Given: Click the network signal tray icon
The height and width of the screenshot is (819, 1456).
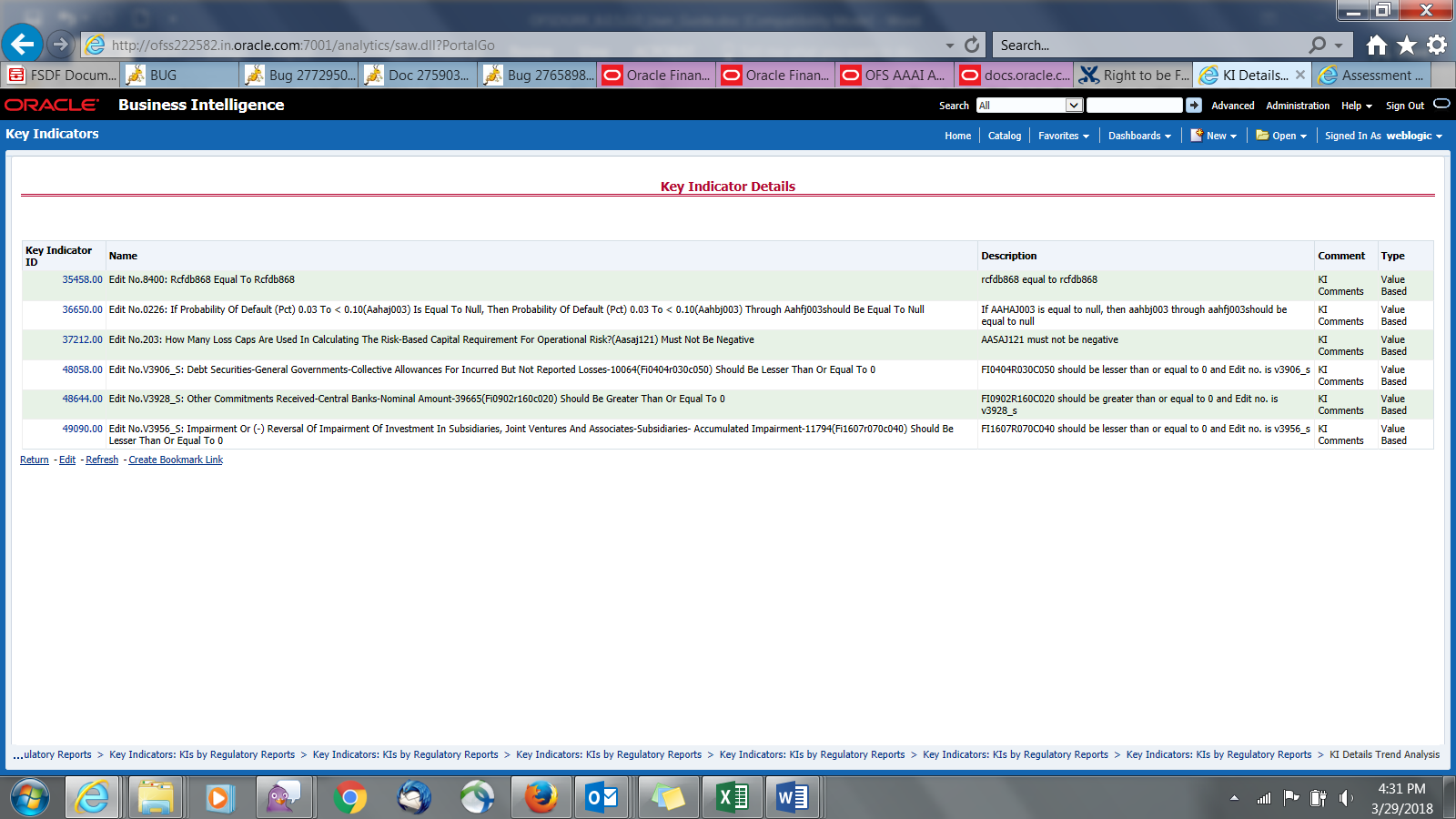Looking at the screenshot, I should [1264, 798].
